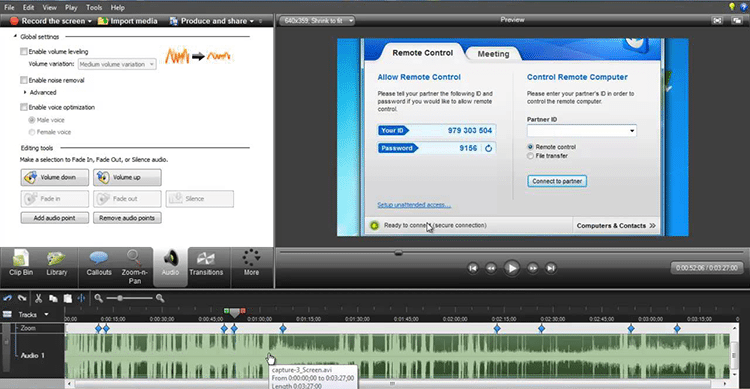Select Remote control radio in preview

click(x=530, y=147)
